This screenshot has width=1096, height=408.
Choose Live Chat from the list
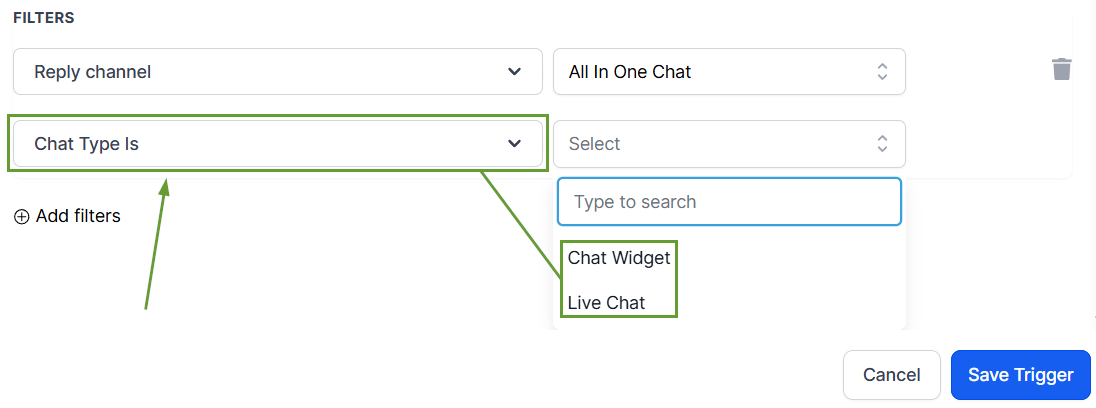coord(607,302)
